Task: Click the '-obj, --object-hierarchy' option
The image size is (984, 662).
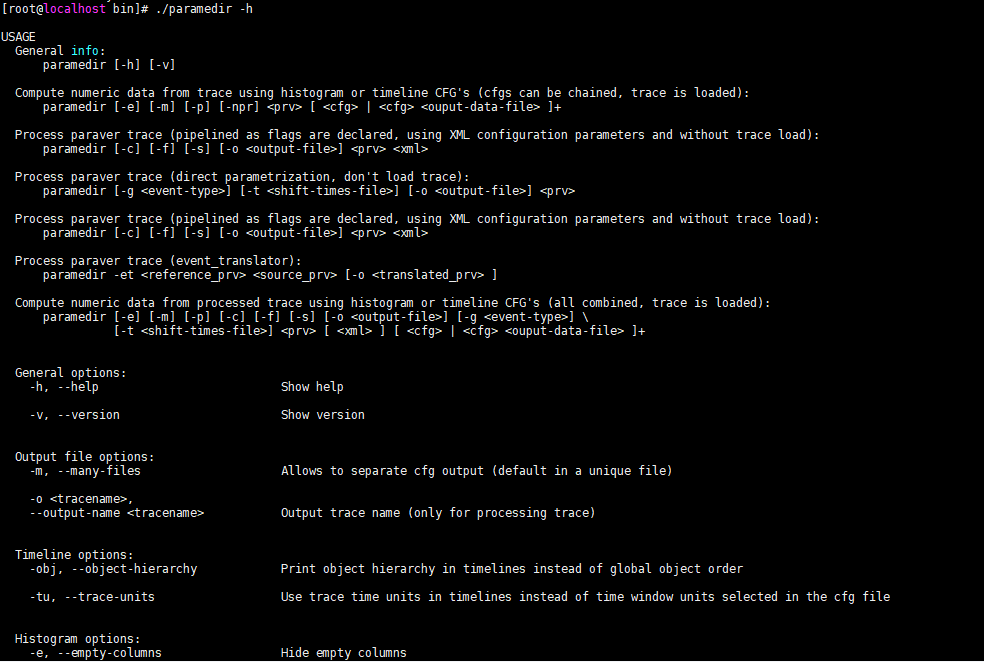Action: [113, 569]
